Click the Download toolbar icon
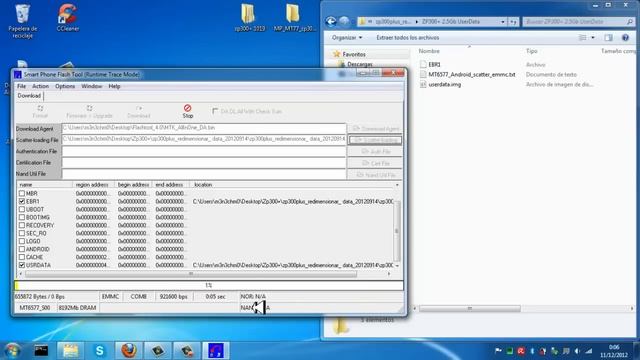Screen dimensions: 640x360 (139, 111)
